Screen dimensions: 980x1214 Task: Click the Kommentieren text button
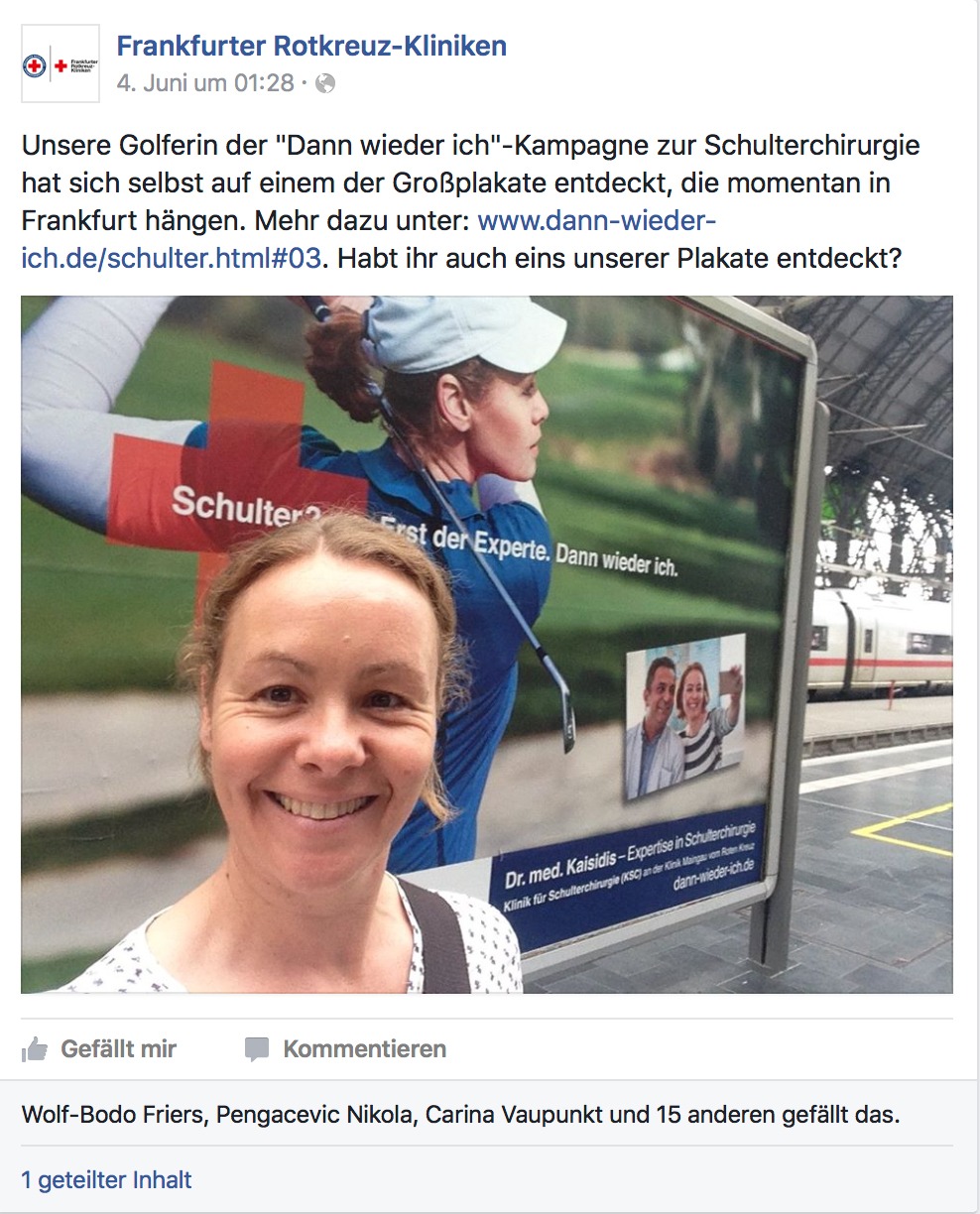[x=365, y=1048]
